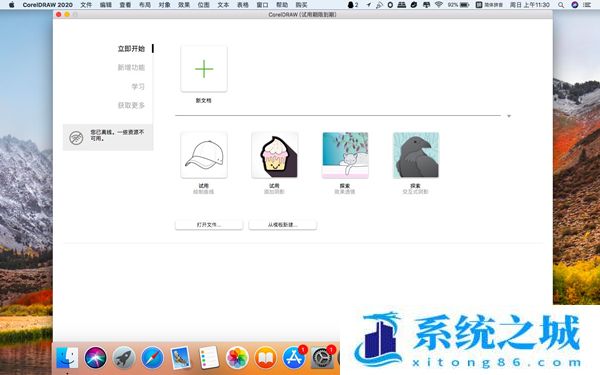Click the battery status icon
600x375 pixels.
point(465,5)
